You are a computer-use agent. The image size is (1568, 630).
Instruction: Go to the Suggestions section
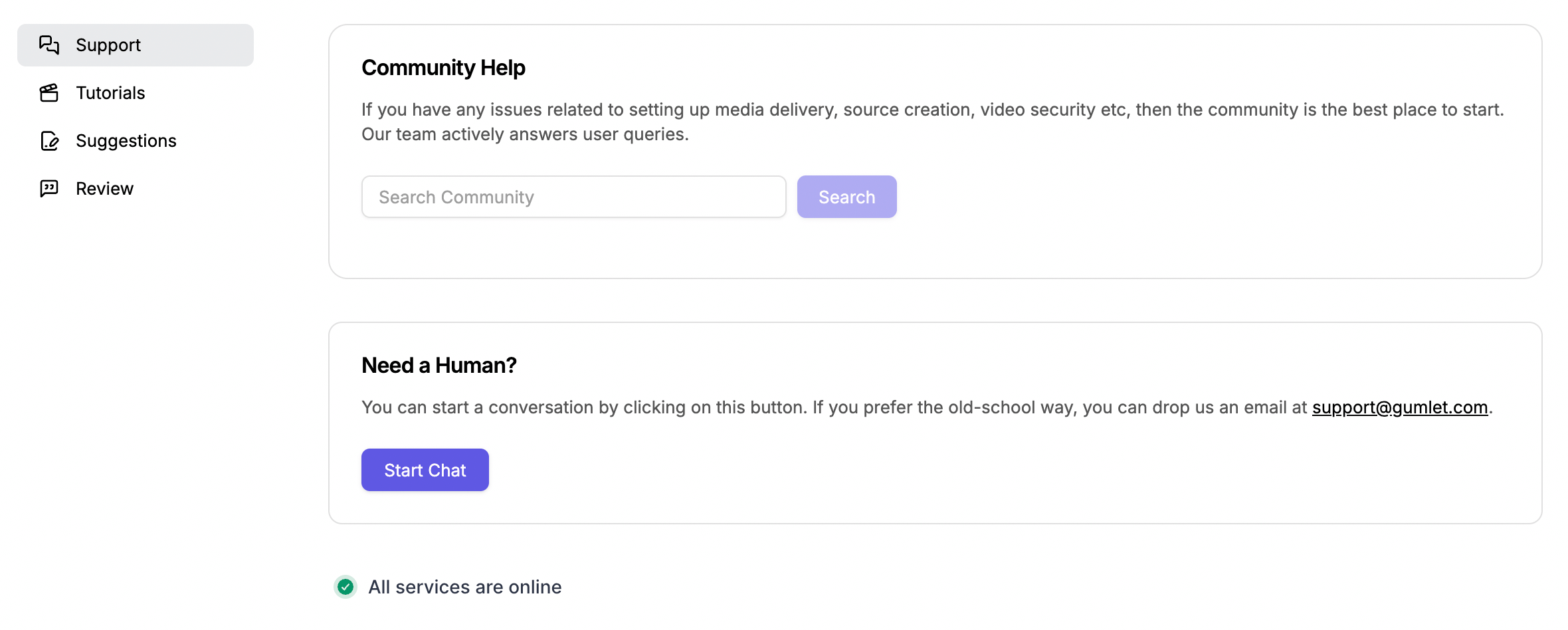136,141
